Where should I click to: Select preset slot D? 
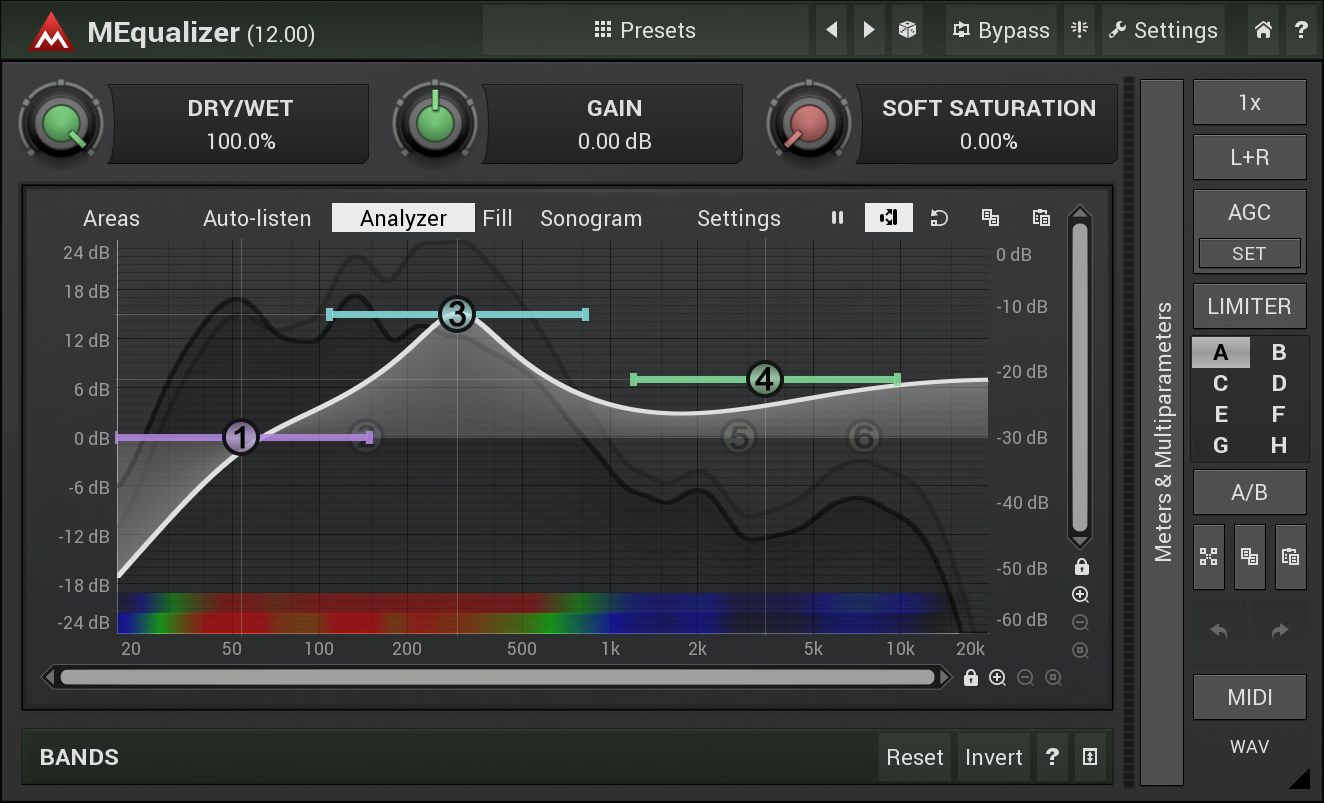pyautogui.click(x=1278, y=384)
